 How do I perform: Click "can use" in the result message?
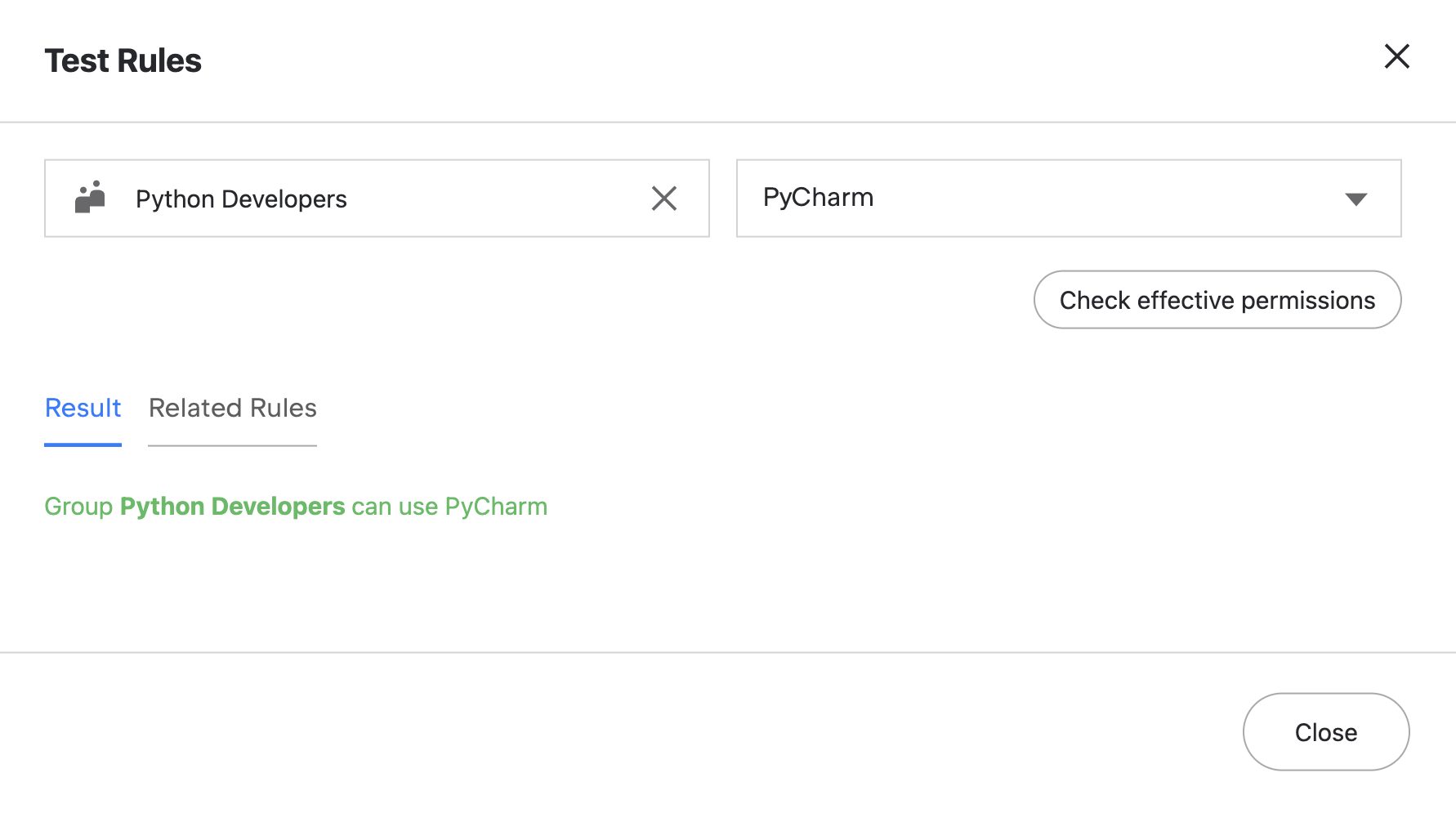(x=395, y=507)
